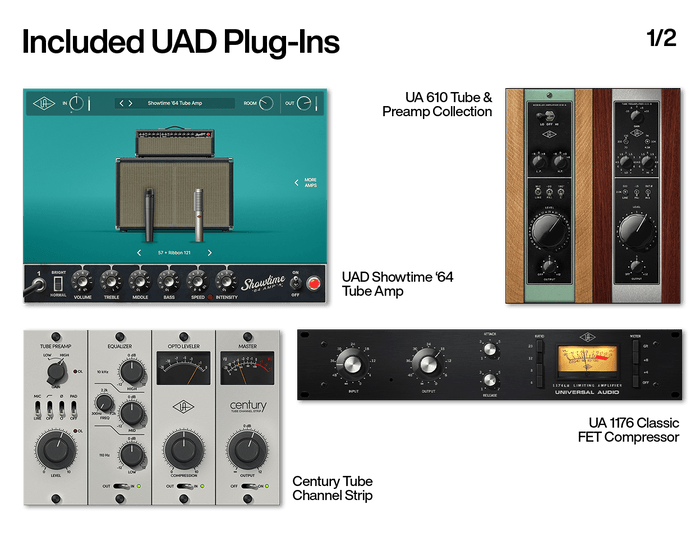
Task: Toggle the PAD switch on Century strip
Action: point(73,408)
